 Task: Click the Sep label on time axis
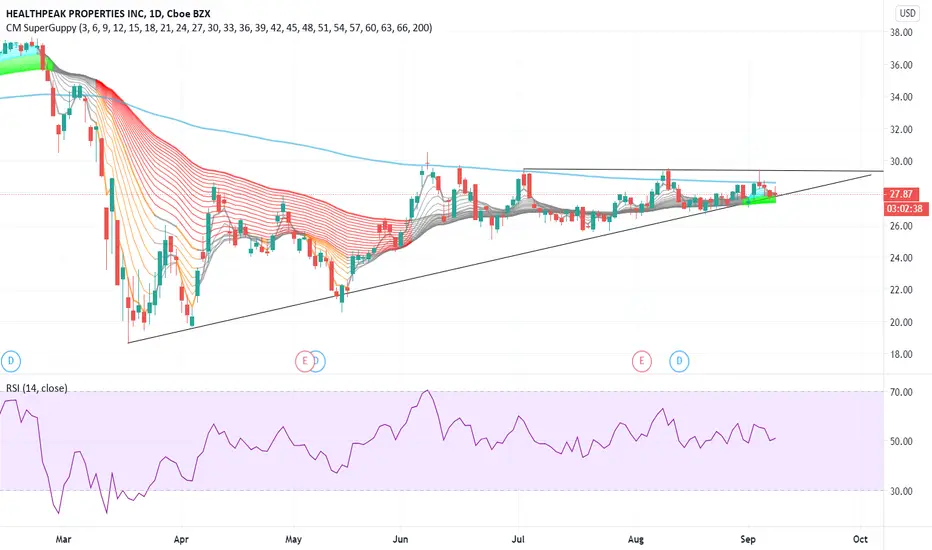pos(748,539)
